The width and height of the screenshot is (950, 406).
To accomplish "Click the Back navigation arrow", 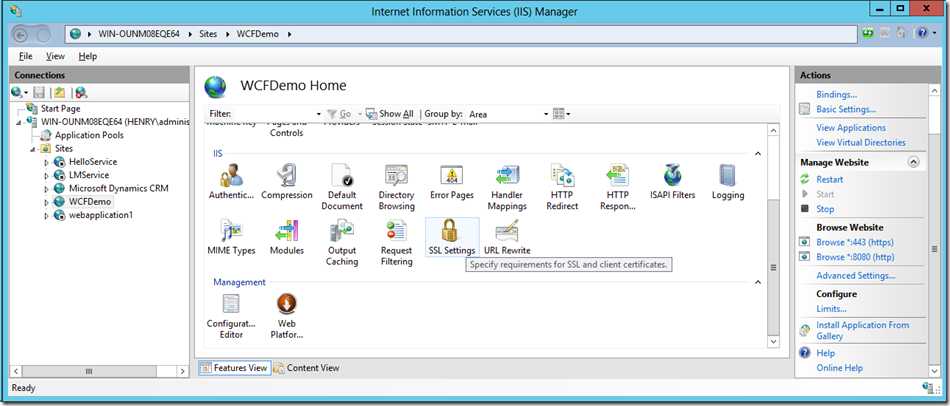I will click(20, 35).
